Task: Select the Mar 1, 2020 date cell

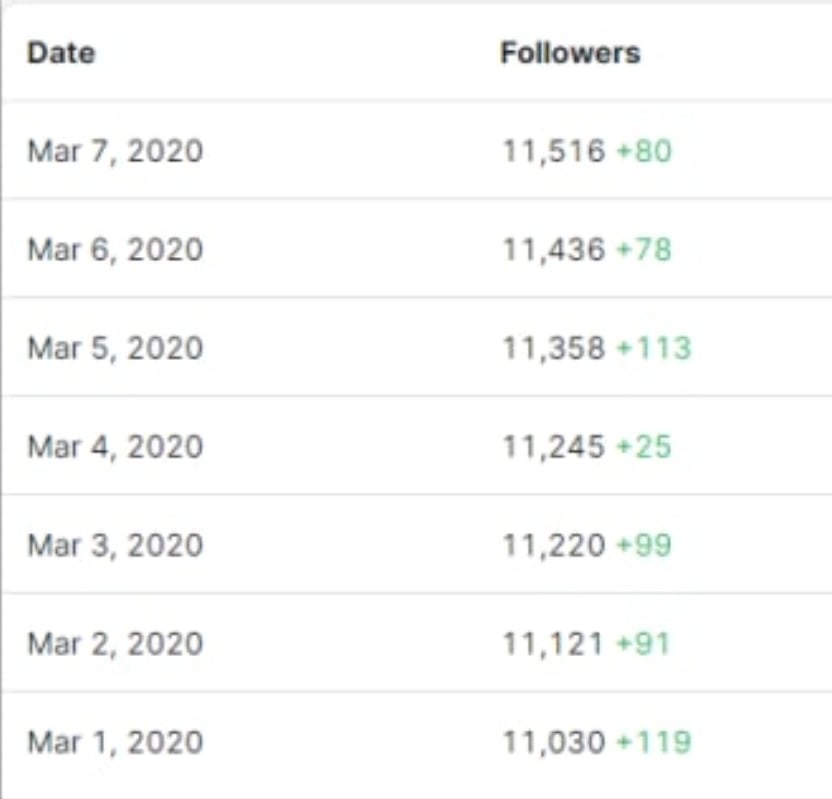Action: pyautogui.click(x=115, y=743)
